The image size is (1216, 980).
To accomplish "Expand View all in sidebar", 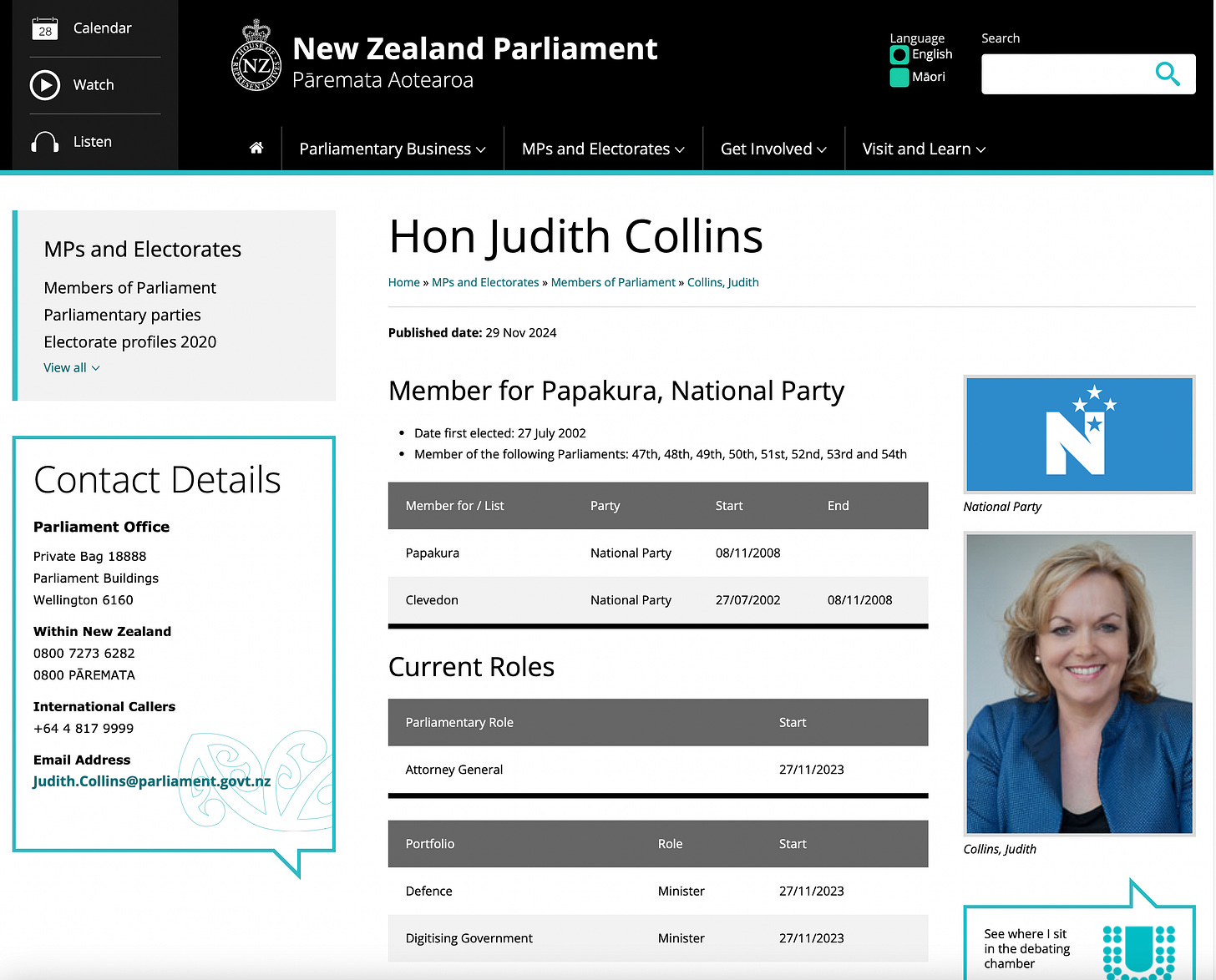I will [x=72, y=368].
